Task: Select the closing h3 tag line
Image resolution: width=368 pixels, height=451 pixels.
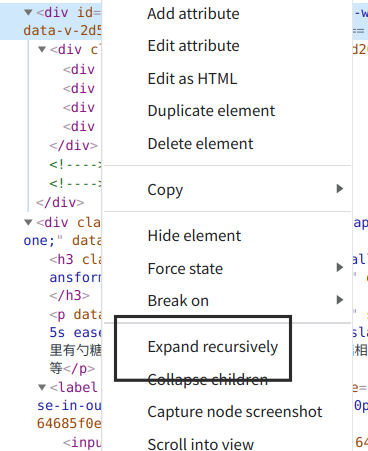Action: tap(69, 296)
